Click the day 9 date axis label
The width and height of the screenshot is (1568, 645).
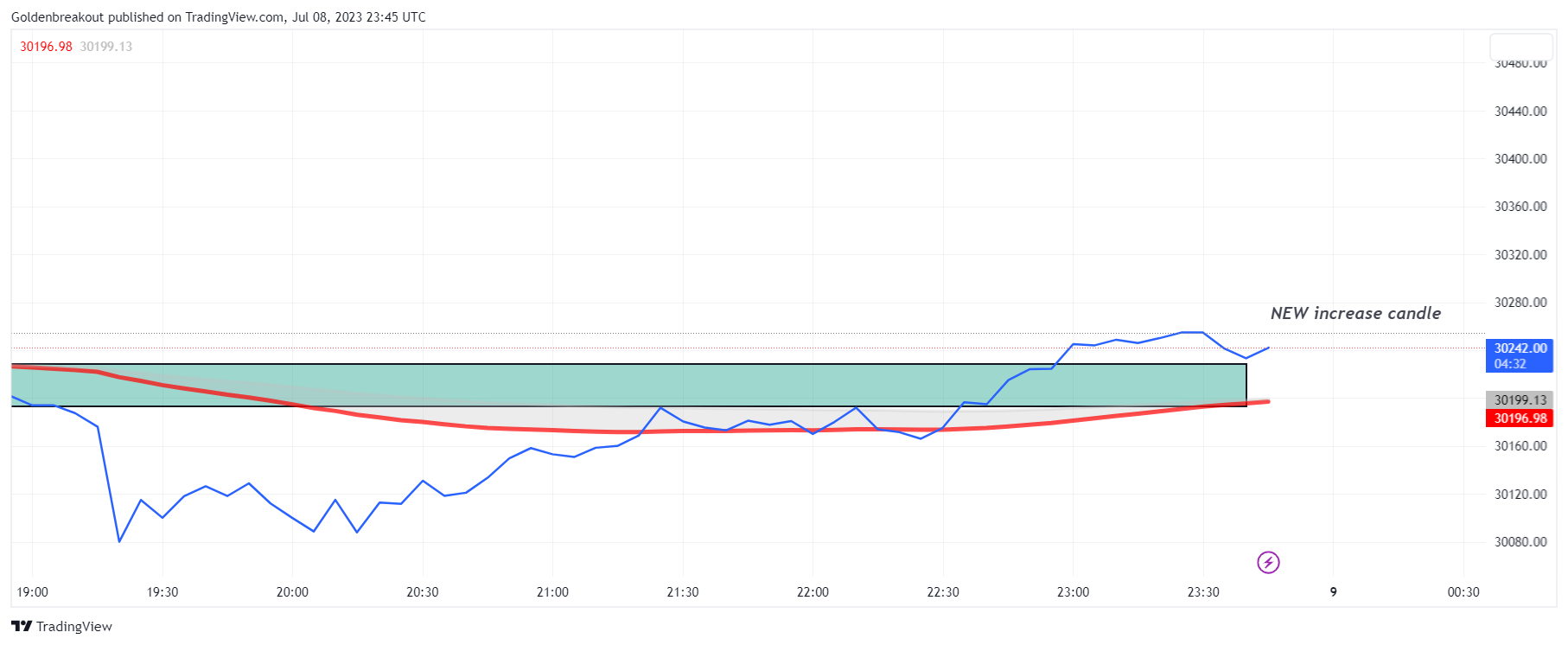click(1333, 592)
